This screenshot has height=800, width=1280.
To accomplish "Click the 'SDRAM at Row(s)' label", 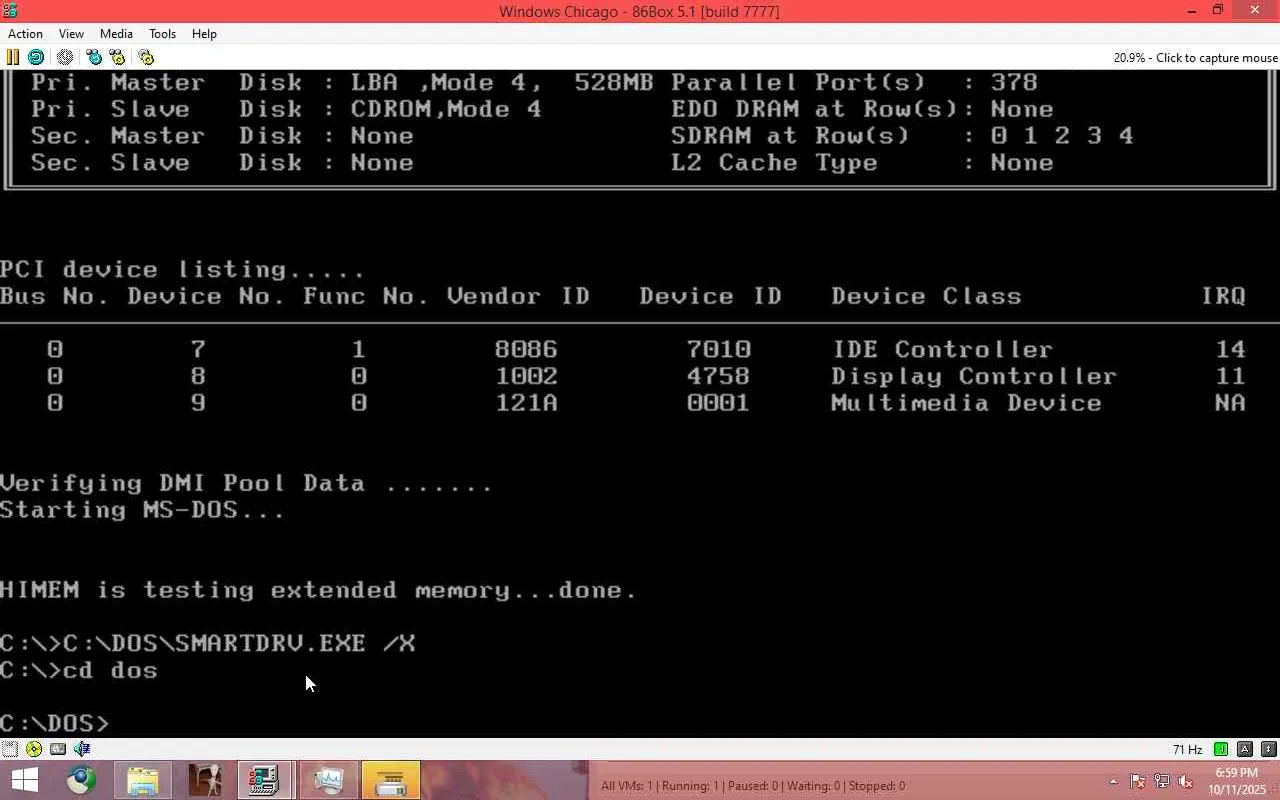I will [790, 136].
